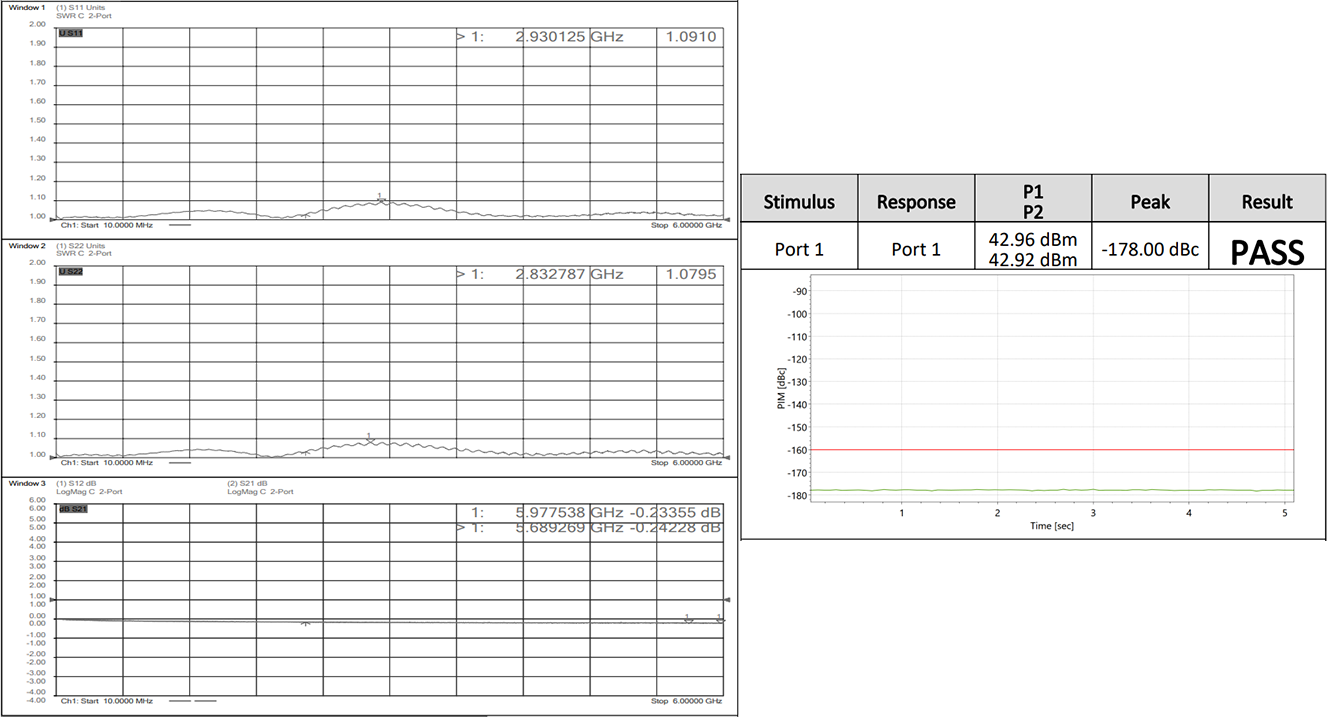Click the 5.977538 GHz marker readout
This screenshot has height=717, width=1329.
coord(568,512)
